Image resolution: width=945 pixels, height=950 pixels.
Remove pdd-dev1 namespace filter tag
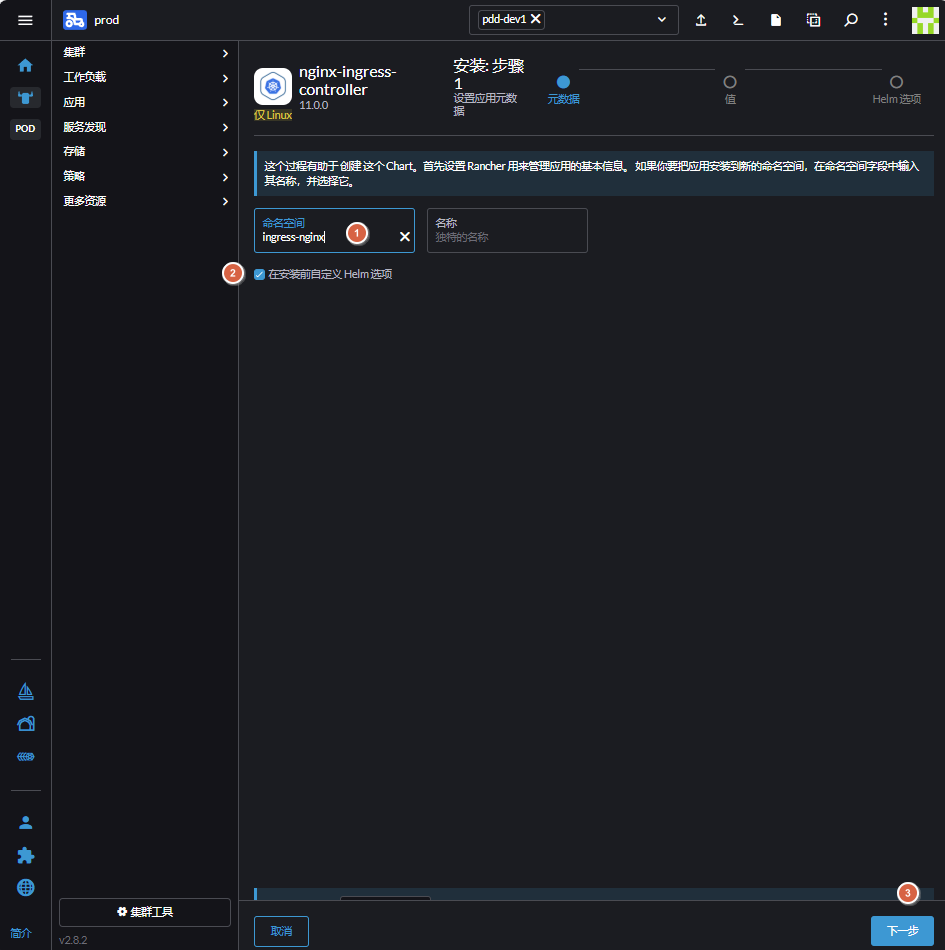pyautogui.click(x=536, y=19)
